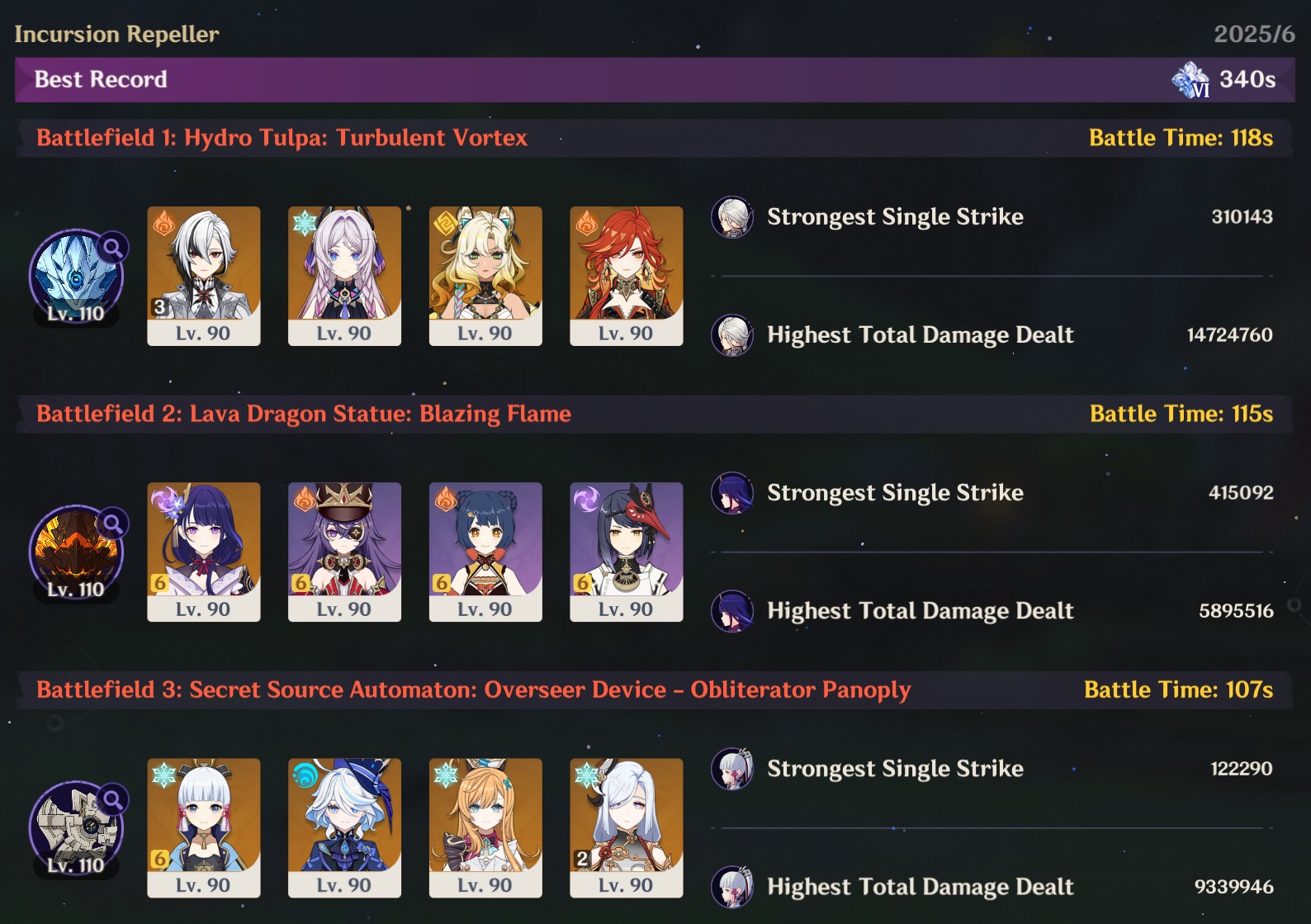
Task: Click the Best Record difficulty VI badge icon
Action: [x=1191, y=80]
